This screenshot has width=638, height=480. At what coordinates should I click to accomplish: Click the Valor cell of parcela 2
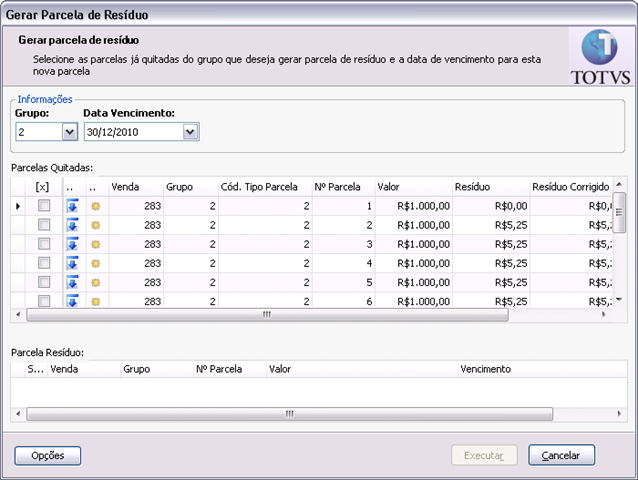click(x=413, y=225)
